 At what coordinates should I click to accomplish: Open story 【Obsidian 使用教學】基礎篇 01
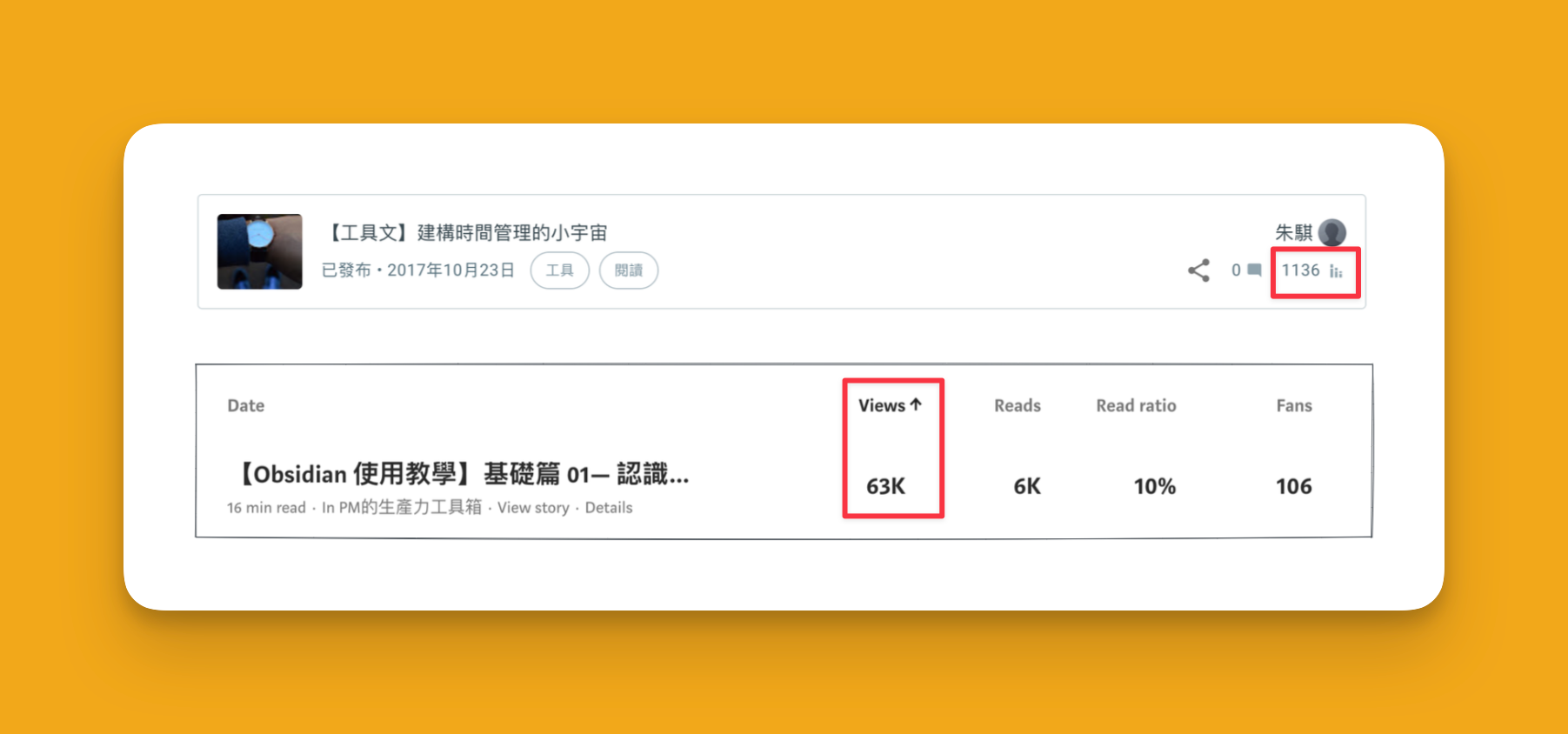click(461, 474)
